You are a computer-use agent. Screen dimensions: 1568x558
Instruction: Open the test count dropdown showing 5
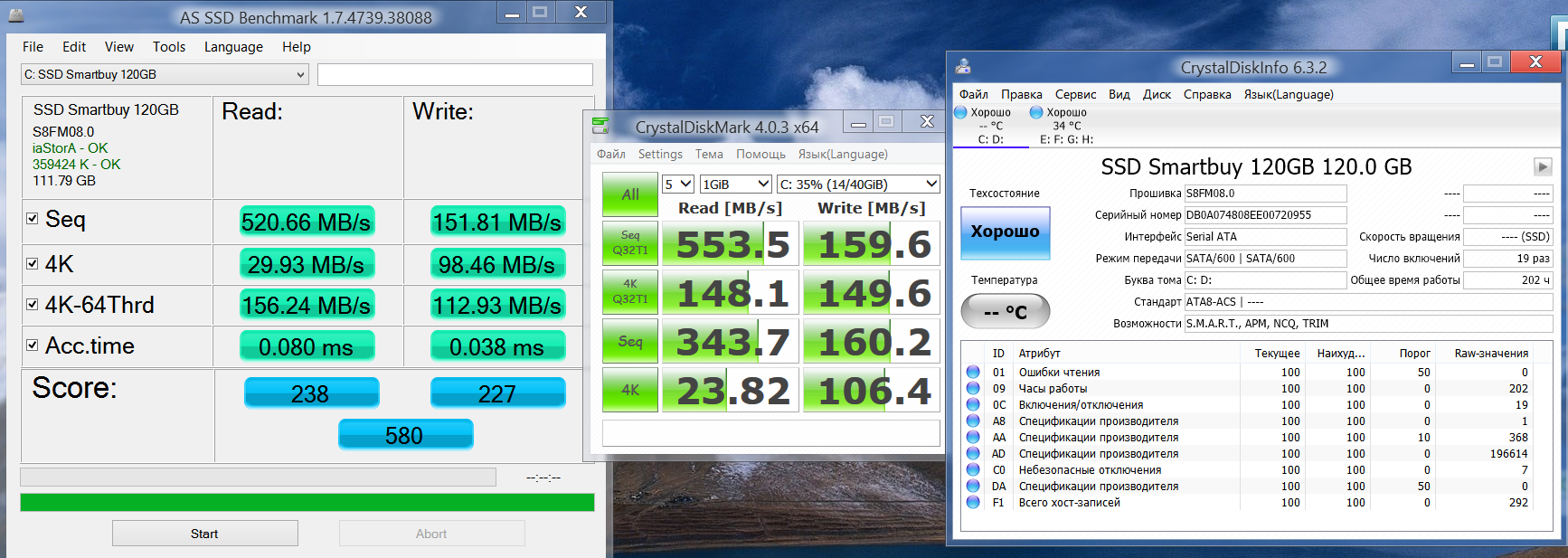(x=677, y=184)
